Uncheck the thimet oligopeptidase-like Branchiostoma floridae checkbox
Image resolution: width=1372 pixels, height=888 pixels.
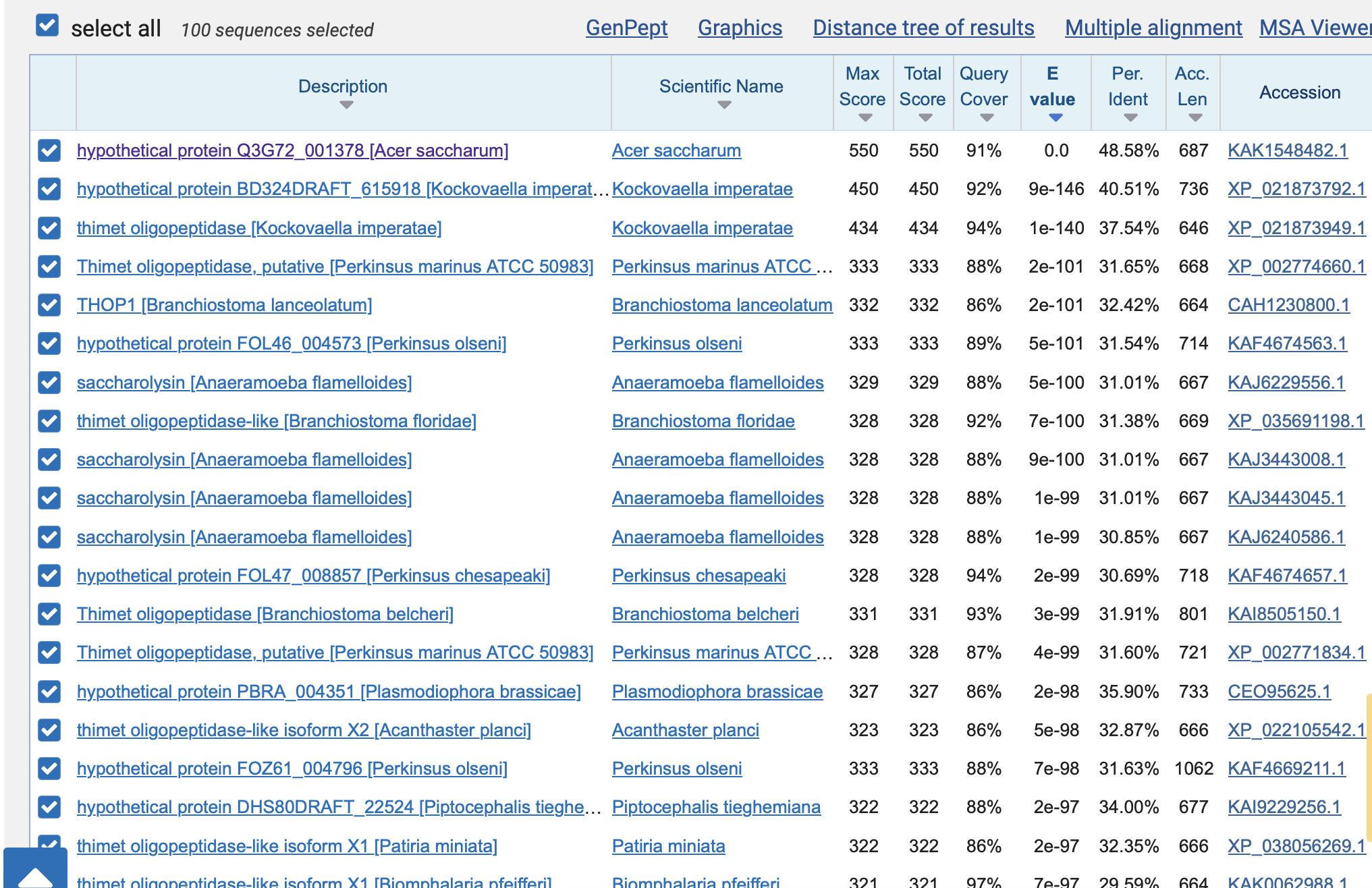click(49, 421)
